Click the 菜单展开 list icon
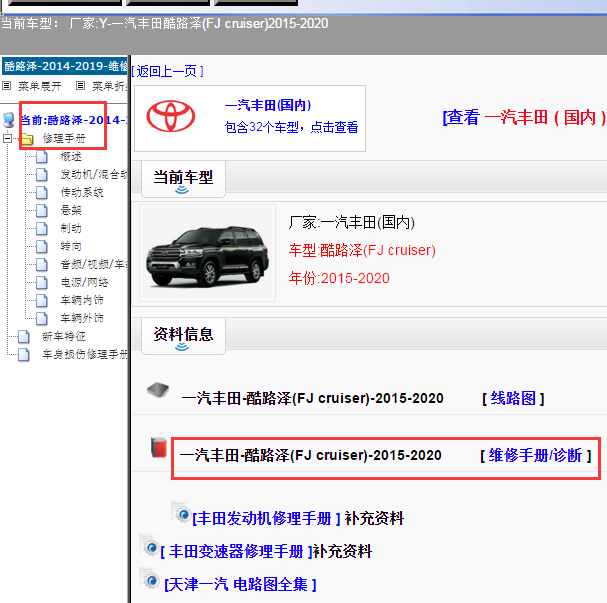Image resolution: width=607 pixels, height=603 pixels. (x=7, y=86)
